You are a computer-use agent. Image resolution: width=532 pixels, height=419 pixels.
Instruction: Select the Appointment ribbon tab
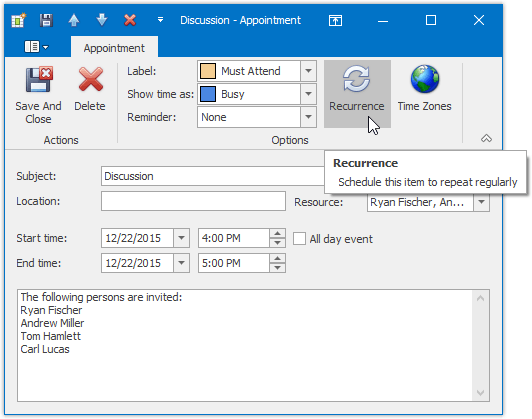point(114,48)
